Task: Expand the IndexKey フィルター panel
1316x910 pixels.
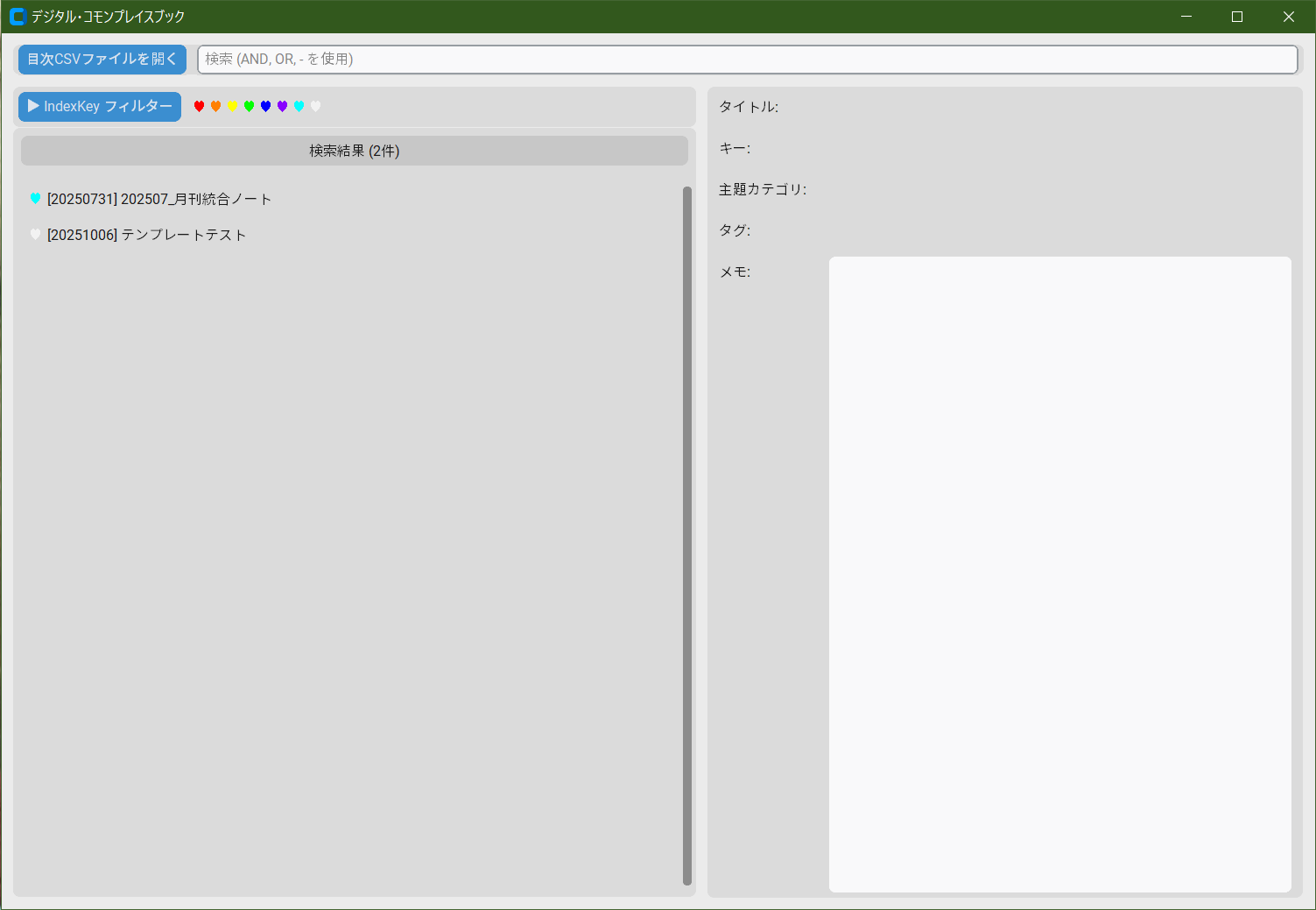Action: coord(99,106)
